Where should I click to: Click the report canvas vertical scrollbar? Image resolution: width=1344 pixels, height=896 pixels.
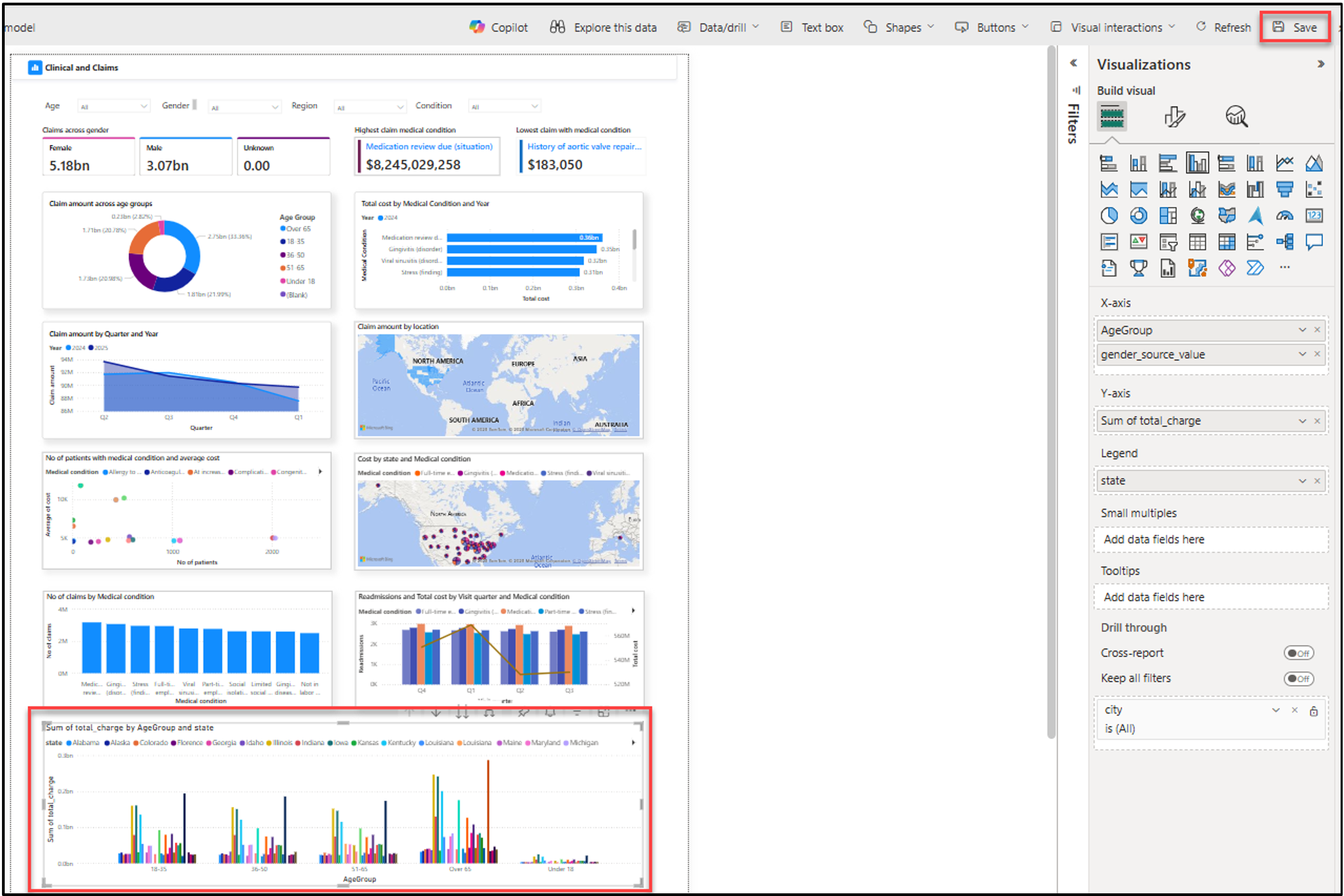pos(1051,393)
